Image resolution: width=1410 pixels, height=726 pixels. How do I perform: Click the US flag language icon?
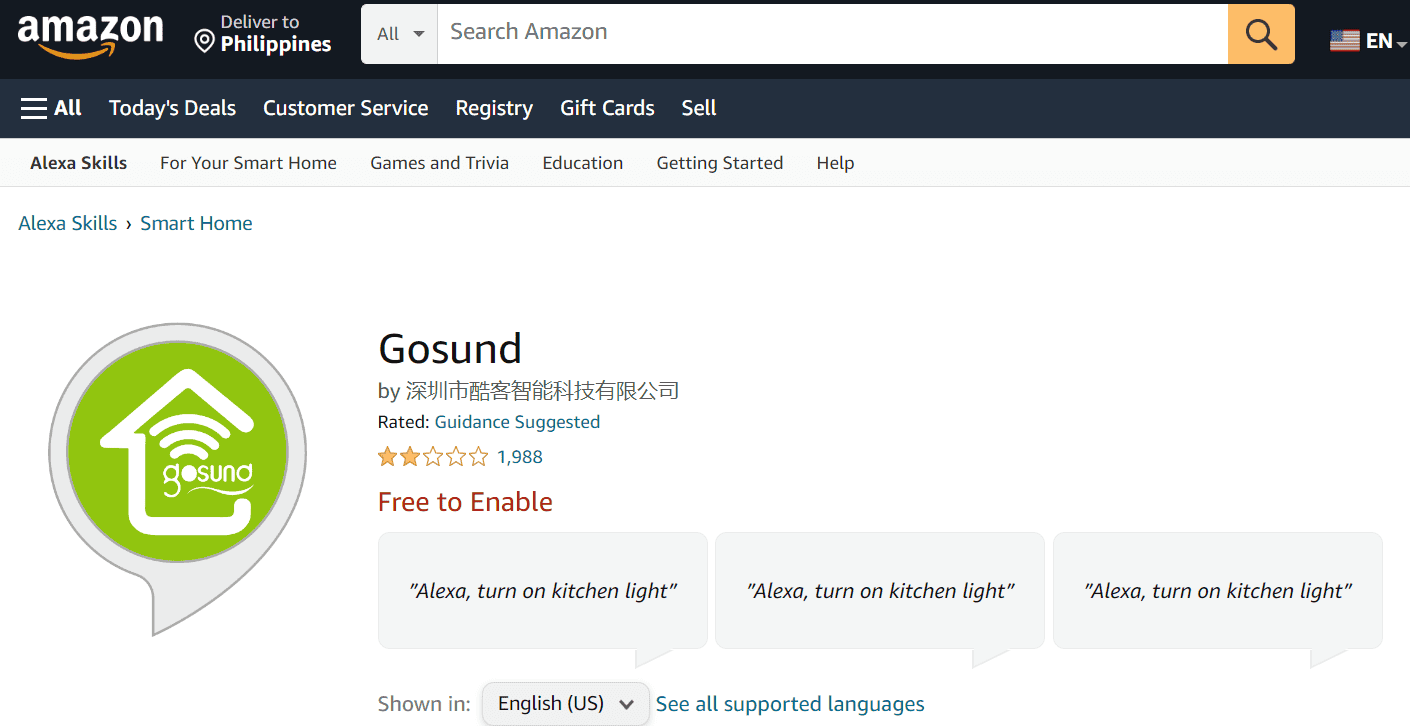(1344, 41)
